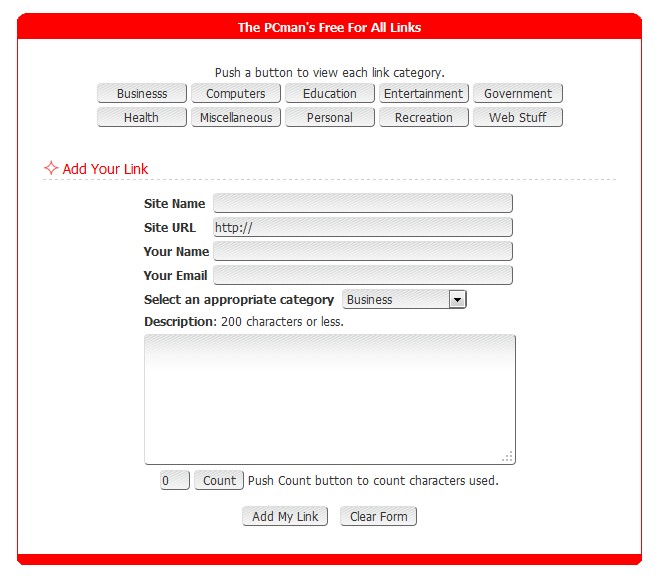Click the character count field showing 0
Screen dimensions: 659x581
pos(175,480)
